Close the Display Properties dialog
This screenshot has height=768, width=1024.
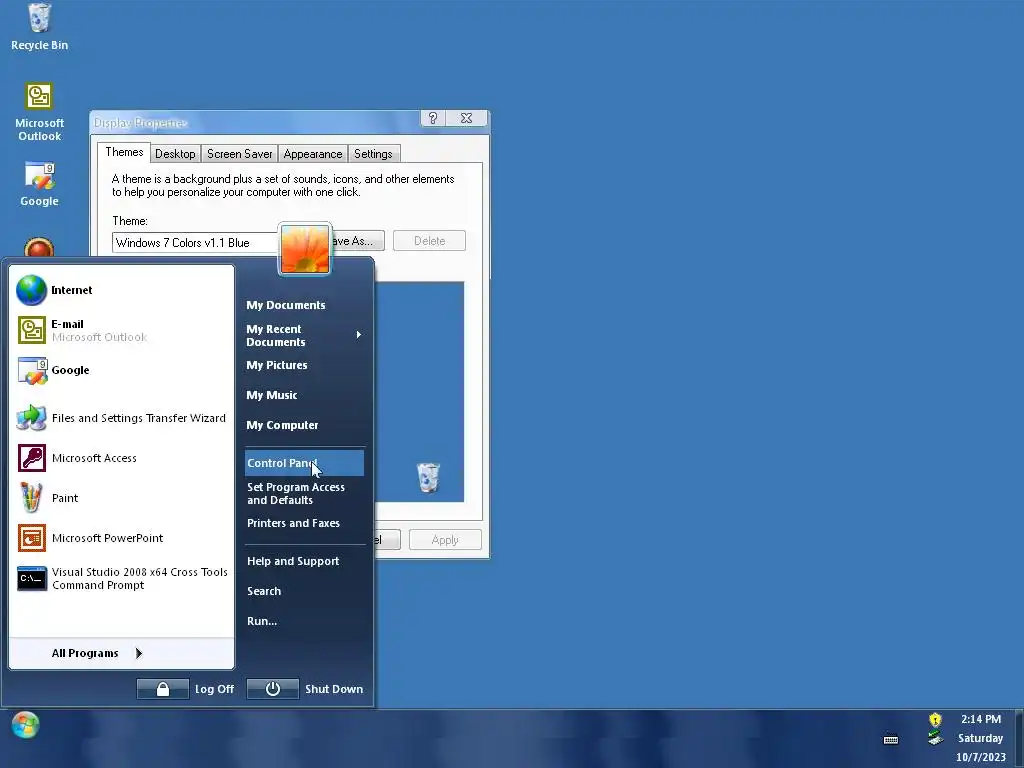pyautogui.click(x=466, y=118)
